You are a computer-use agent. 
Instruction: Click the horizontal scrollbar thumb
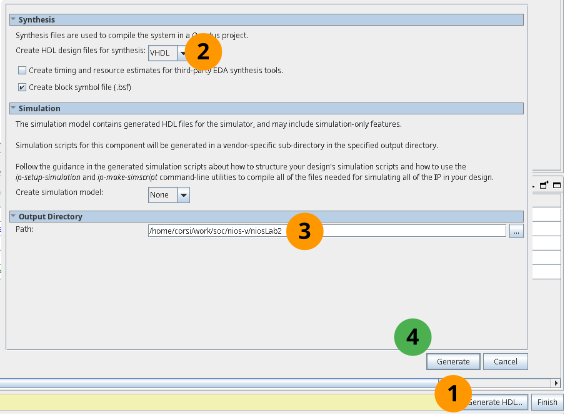click(219, 383)
